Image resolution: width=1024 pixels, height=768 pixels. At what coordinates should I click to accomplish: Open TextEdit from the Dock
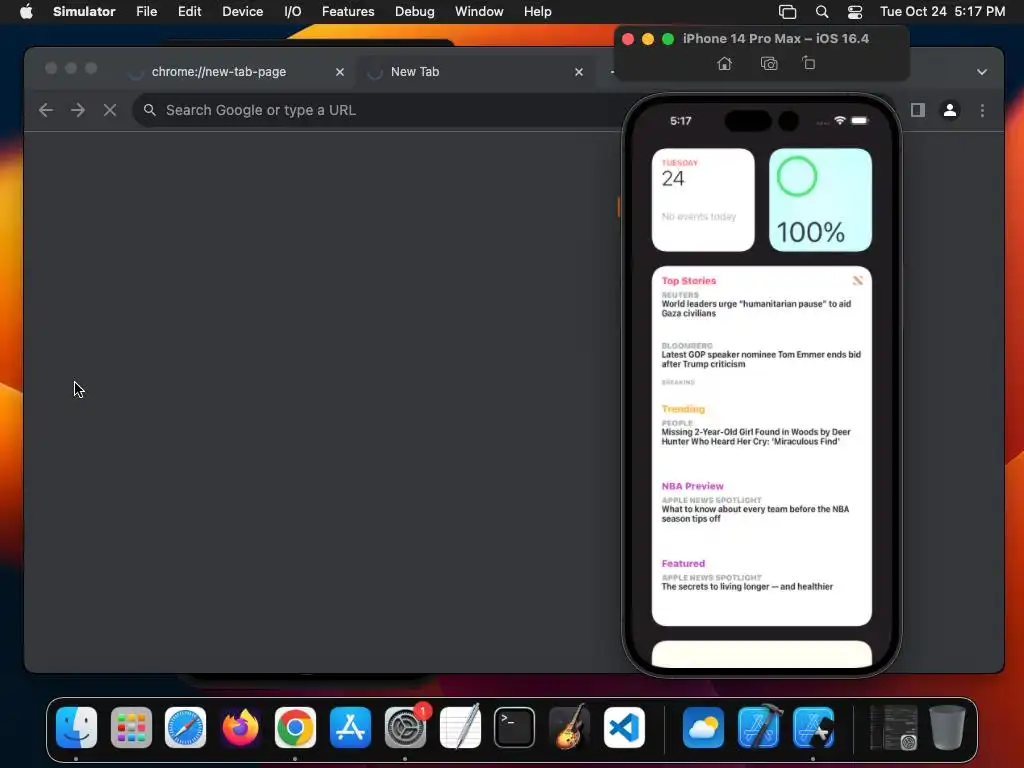pyautogui.click(x=460, y=728)
